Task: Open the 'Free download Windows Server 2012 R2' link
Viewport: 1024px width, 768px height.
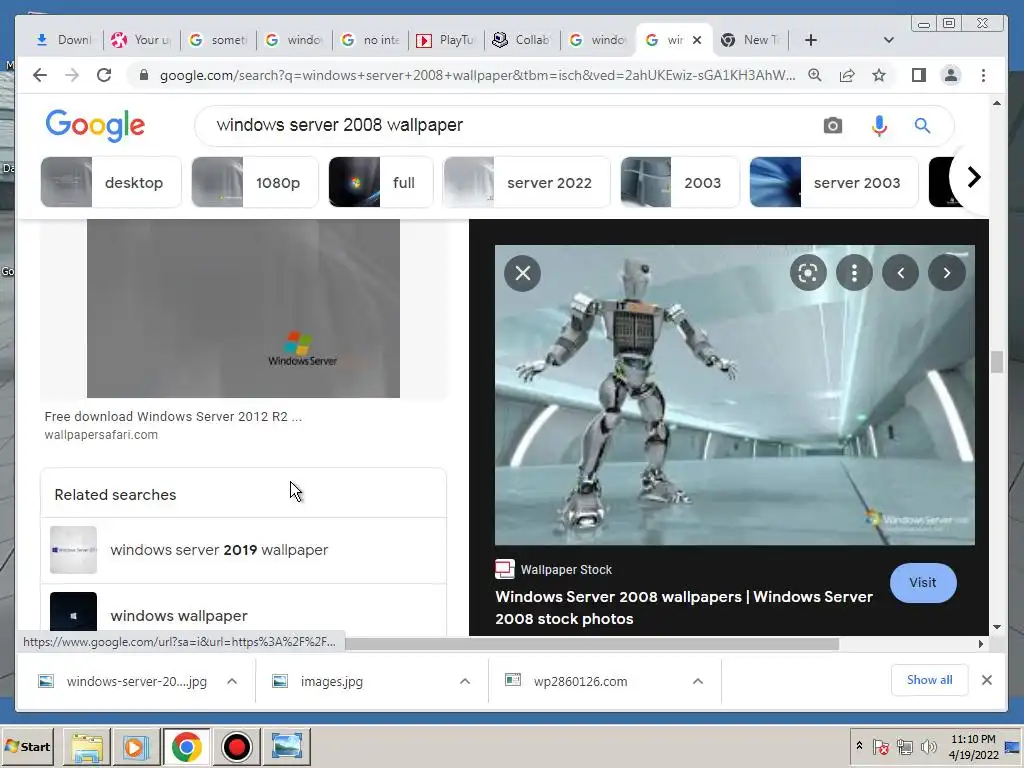Action: (x=173, y=417)
